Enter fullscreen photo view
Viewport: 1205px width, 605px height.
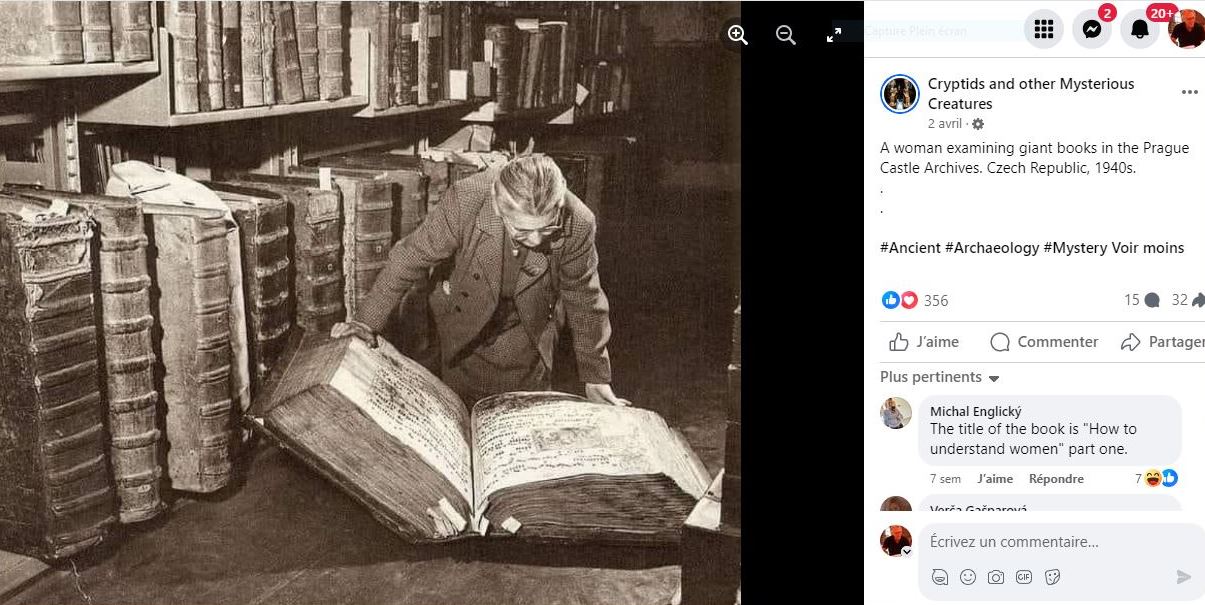tap(834, 35)
